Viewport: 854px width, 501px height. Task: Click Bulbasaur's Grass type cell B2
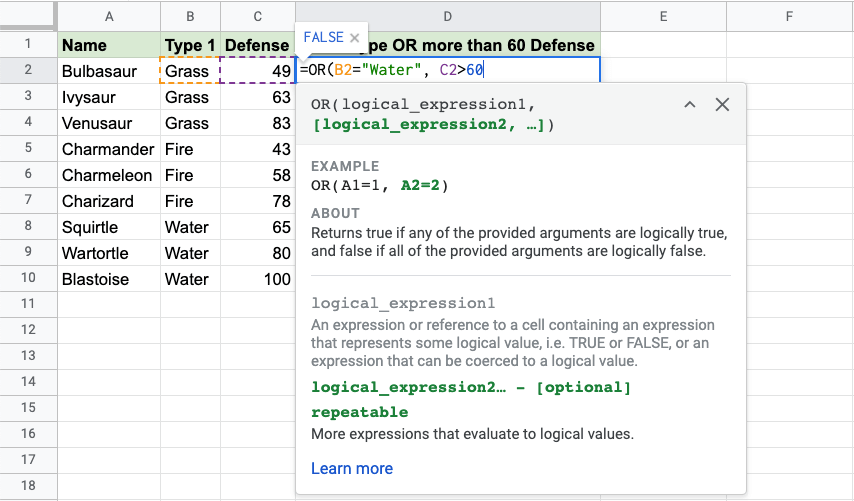pyautogui.click(x=189, y=71)
